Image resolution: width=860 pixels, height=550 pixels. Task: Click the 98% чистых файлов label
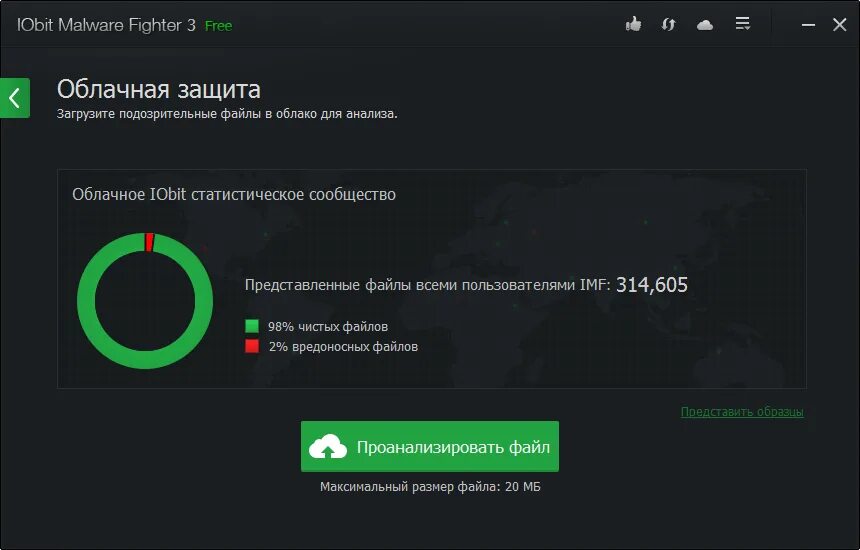pos(328,326)
